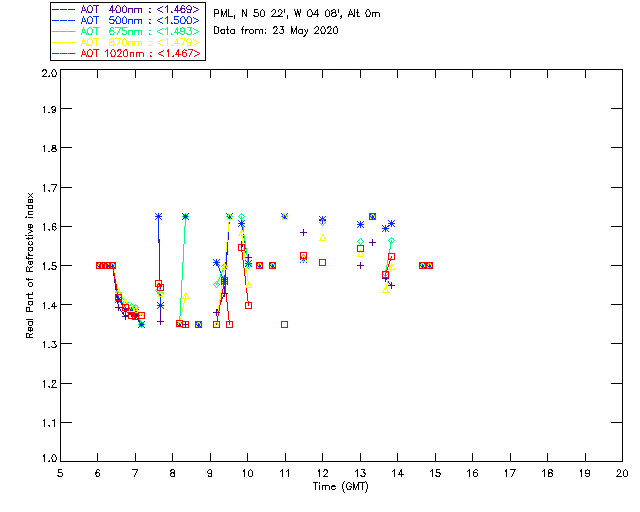Click the yellow triangle marker at 12 GMT

coord(322,238)
